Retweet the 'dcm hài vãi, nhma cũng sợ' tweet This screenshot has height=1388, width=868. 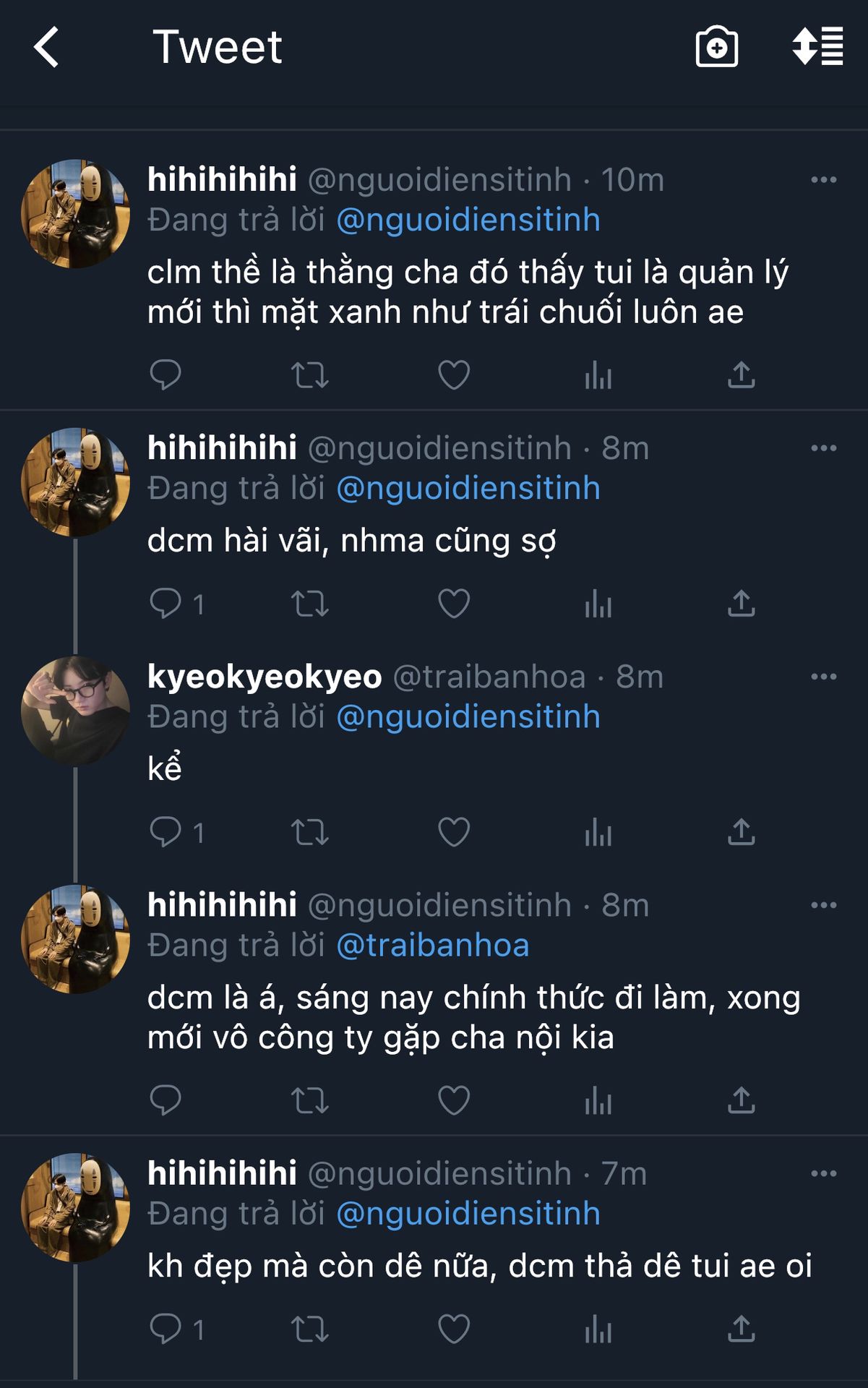tap(309, 604)
